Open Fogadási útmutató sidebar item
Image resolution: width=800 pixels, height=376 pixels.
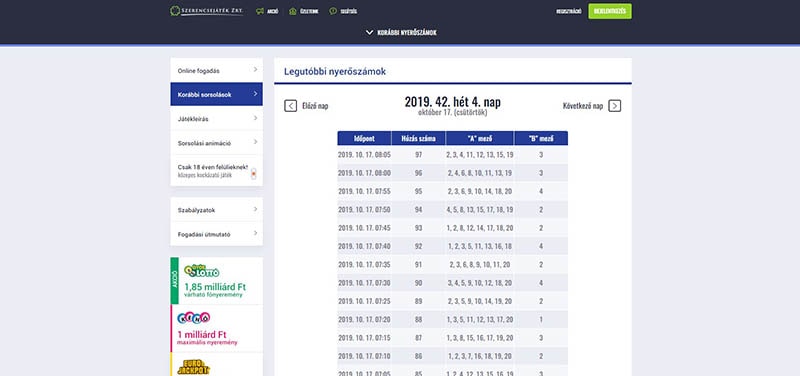tap(216, 234)
